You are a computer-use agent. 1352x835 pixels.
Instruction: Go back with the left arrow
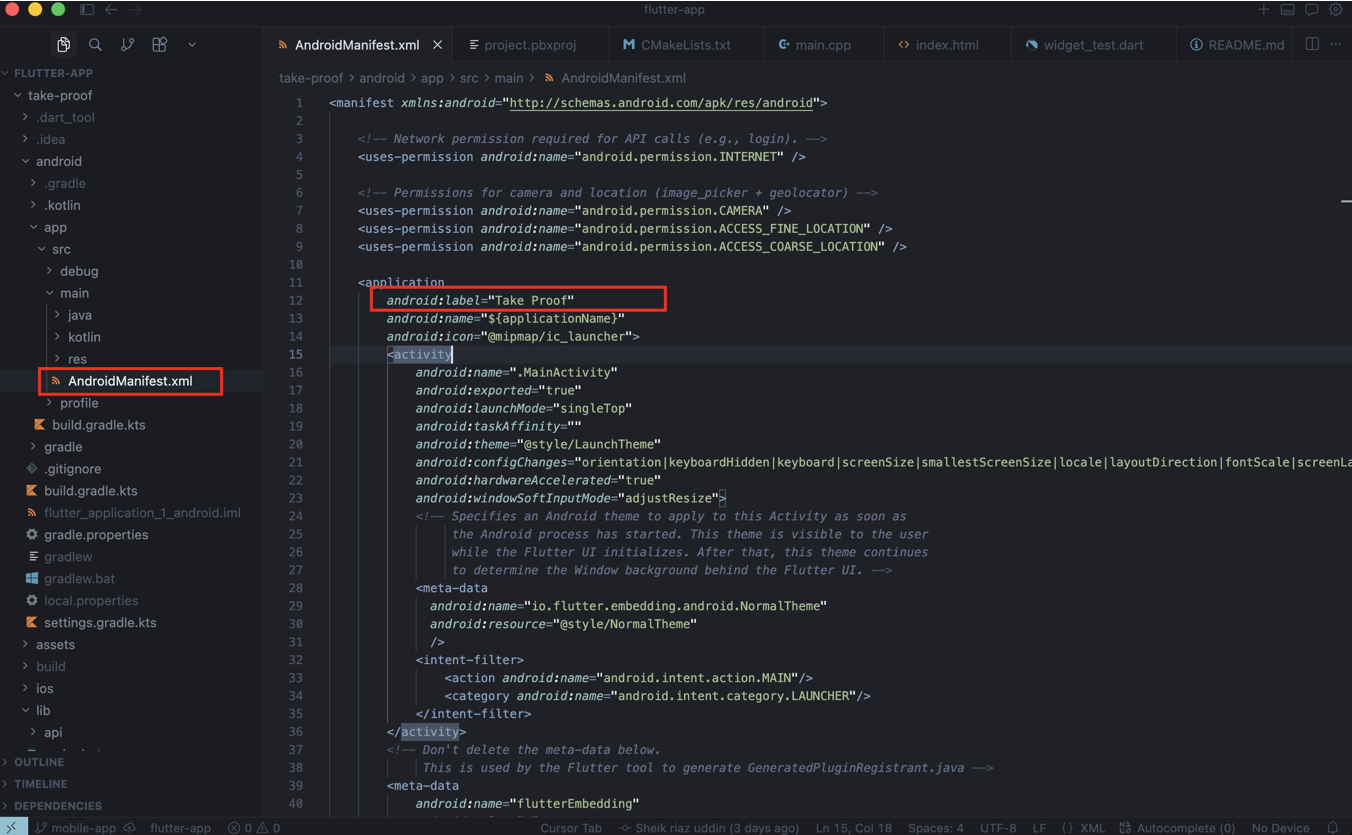(x=111, y=10)
